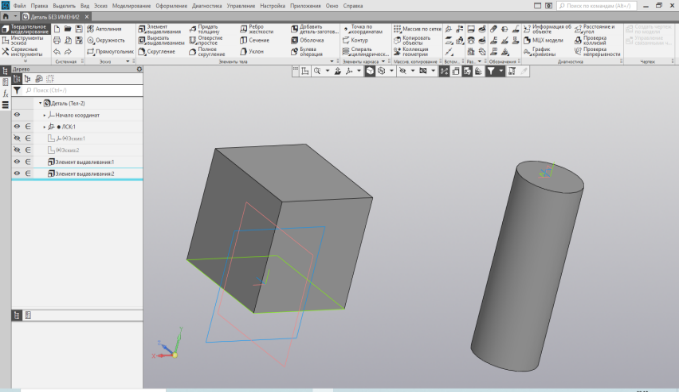Open График кривизны tool
The image size is (679, 392).
pos(540,52)
